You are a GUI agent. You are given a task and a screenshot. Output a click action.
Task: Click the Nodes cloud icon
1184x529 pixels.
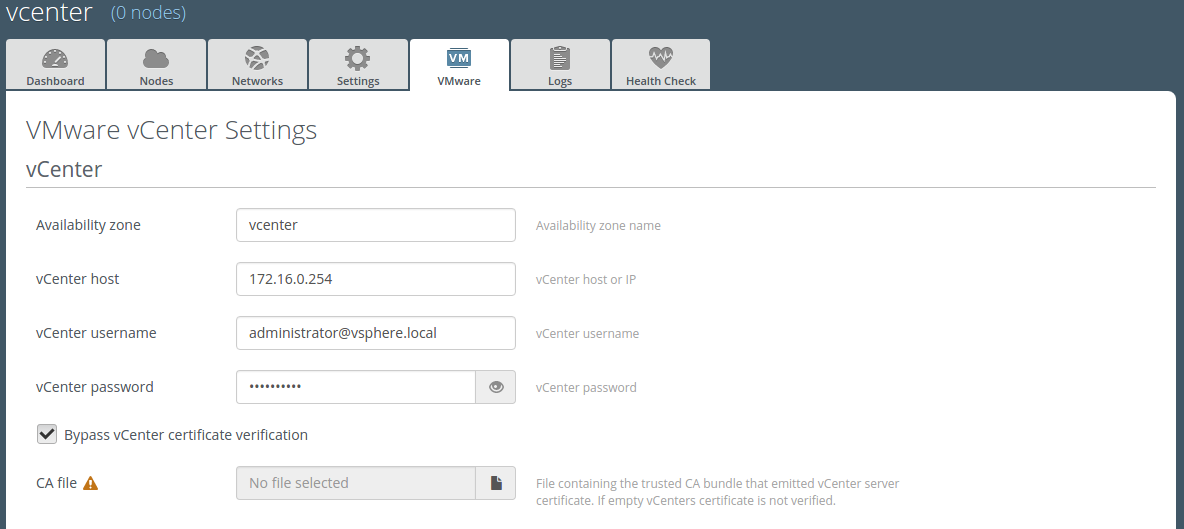[x=156, y=58]
